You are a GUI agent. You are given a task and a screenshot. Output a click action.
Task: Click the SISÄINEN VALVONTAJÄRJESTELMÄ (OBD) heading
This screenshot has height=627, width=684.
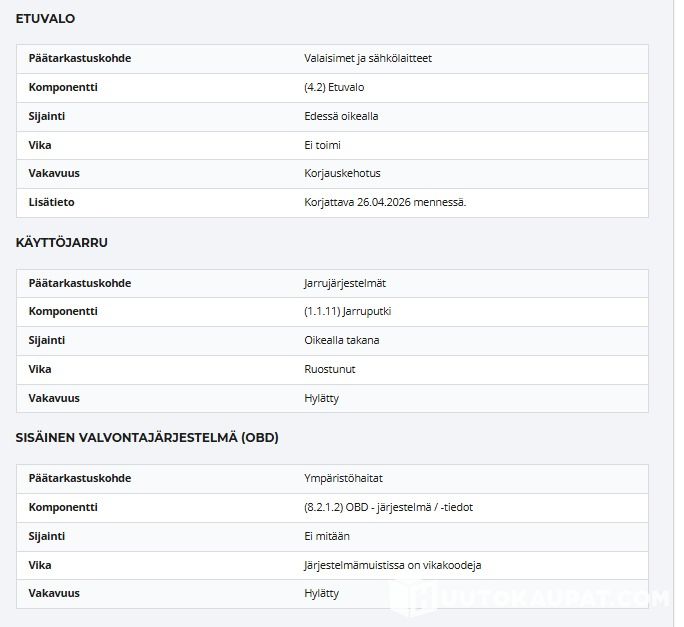point(147,437)
